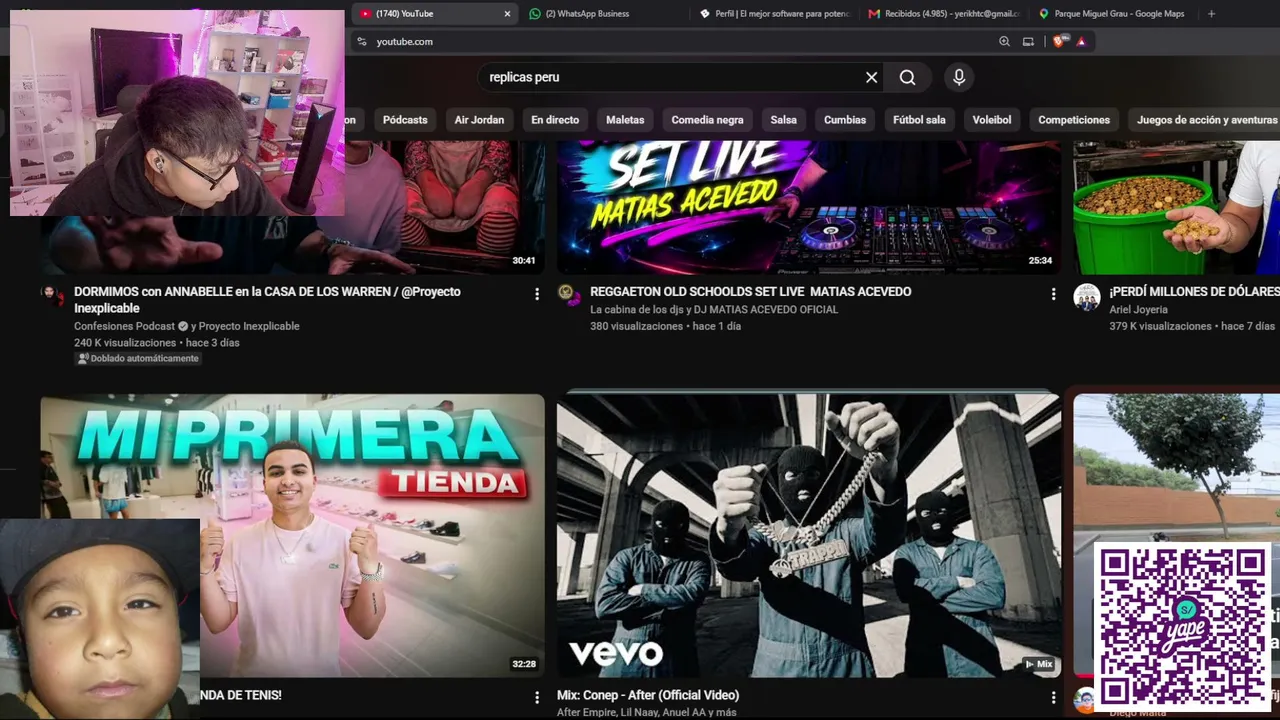
Task: Click the magnifying glass search button
Action: tap(907, 77)
